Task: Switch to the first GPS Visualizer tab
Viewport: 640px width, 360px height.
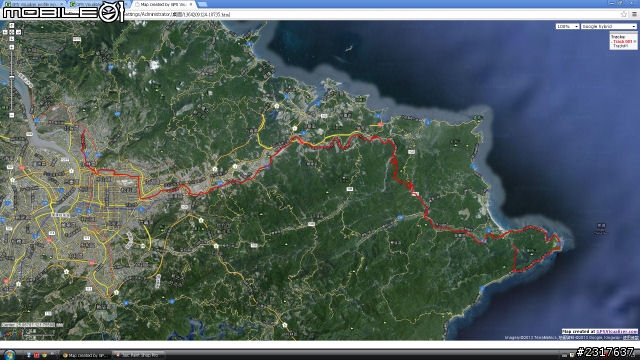Action: (33, 4)
